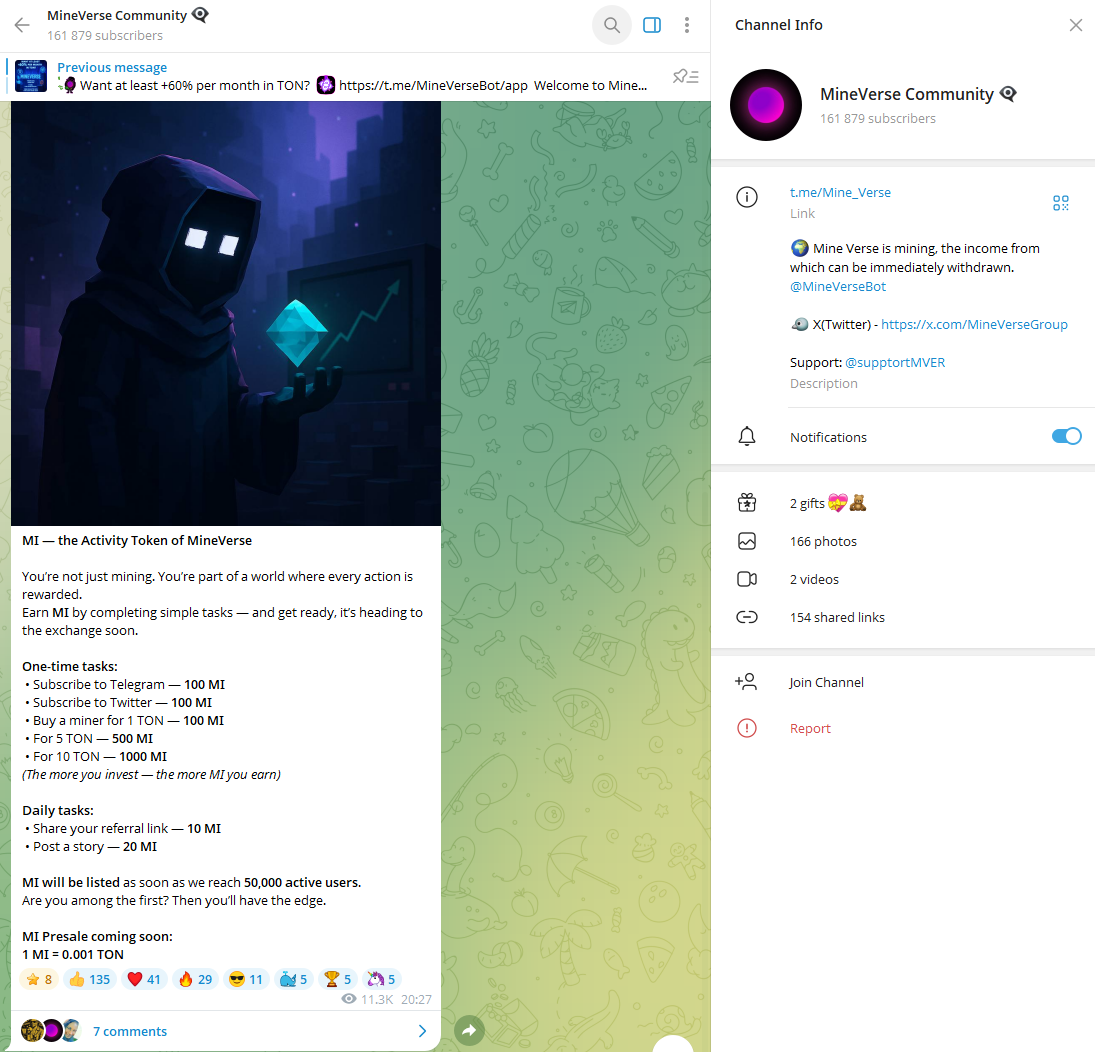Screen dimensions: 1095x1052
Task: Click the message time 20:27
Action: pyautogui.click(x=416, y=1000)
